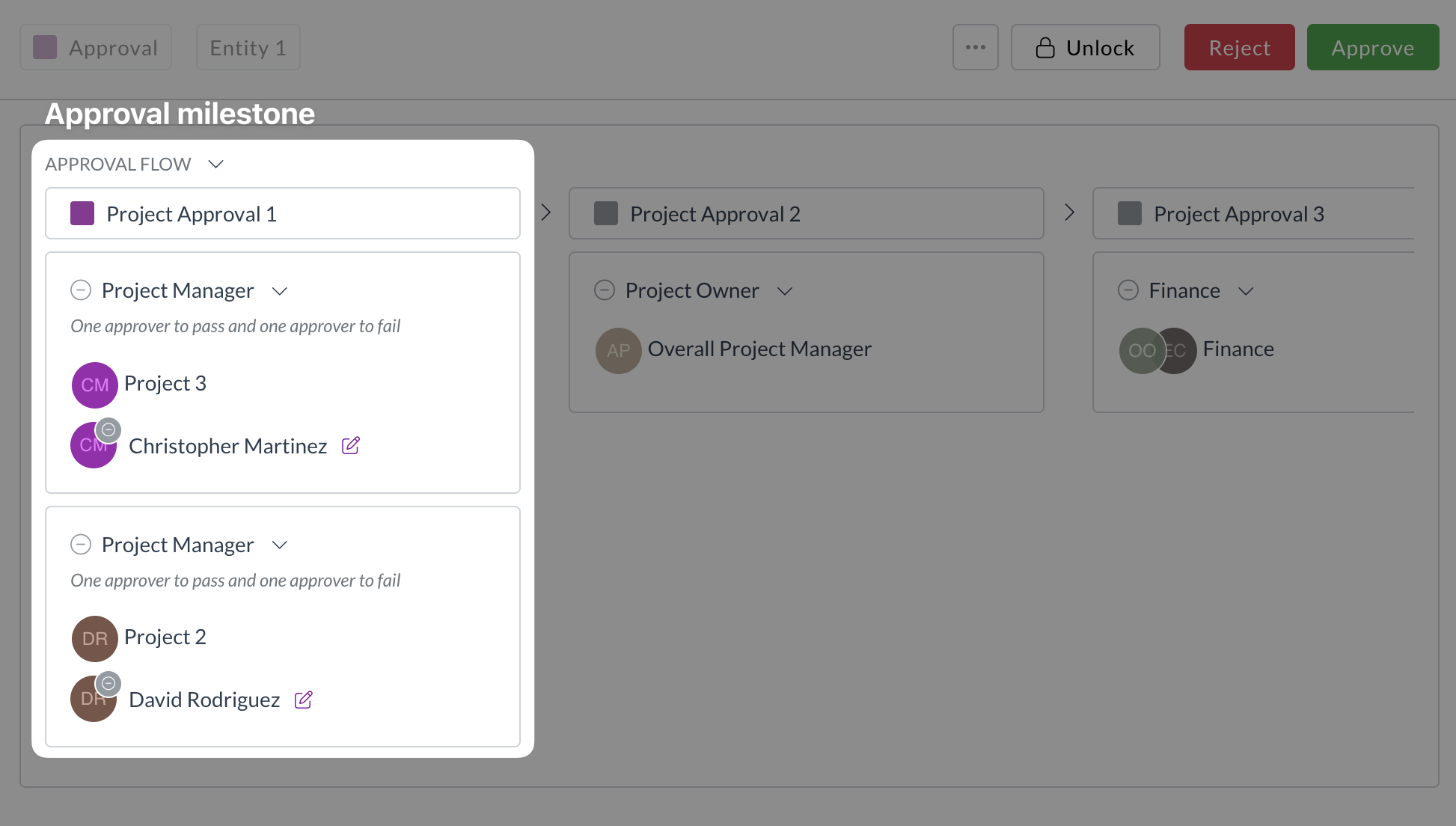The image size is (1456, 826).
Task: Click the David Rodriguez name
Action: pyautogui.click(x=204, y=700)
